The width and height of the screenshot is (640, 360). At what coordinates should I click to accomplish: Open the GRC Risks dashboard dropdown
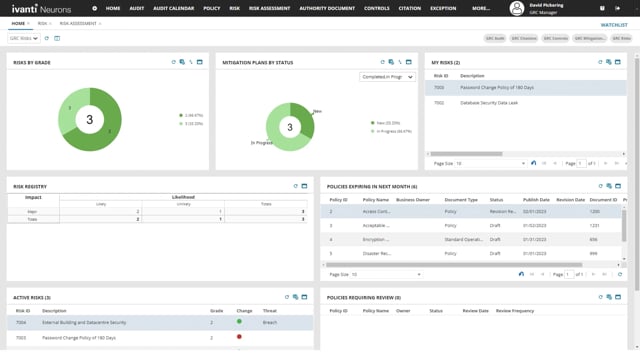(24, 38)
